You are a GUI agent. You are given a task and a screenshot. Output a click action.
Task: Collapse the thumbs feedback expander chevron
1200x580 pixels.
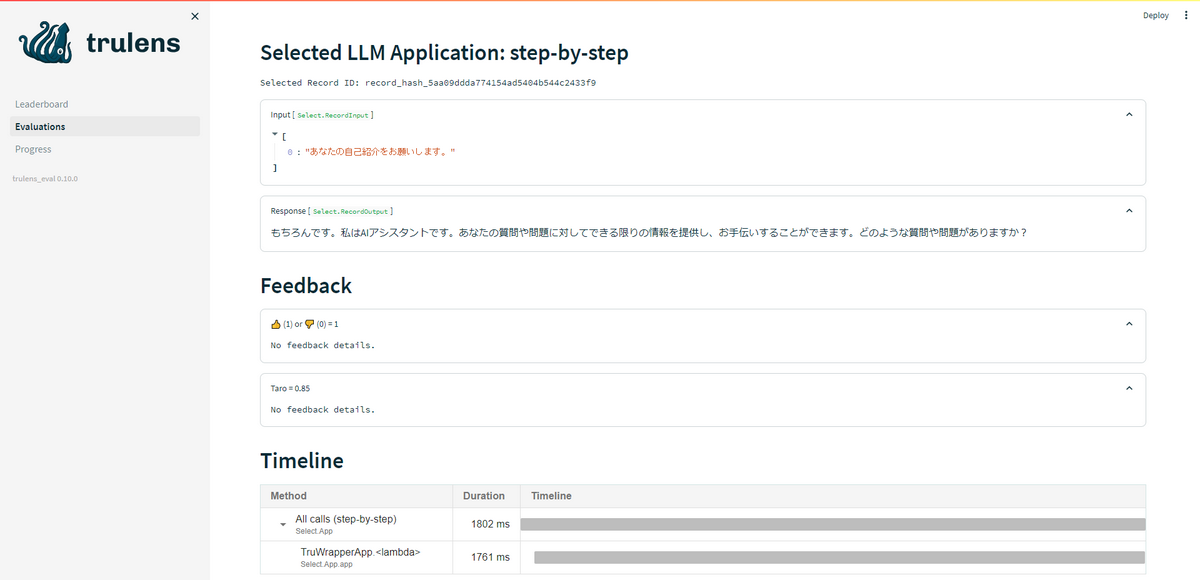(1129, 324)
